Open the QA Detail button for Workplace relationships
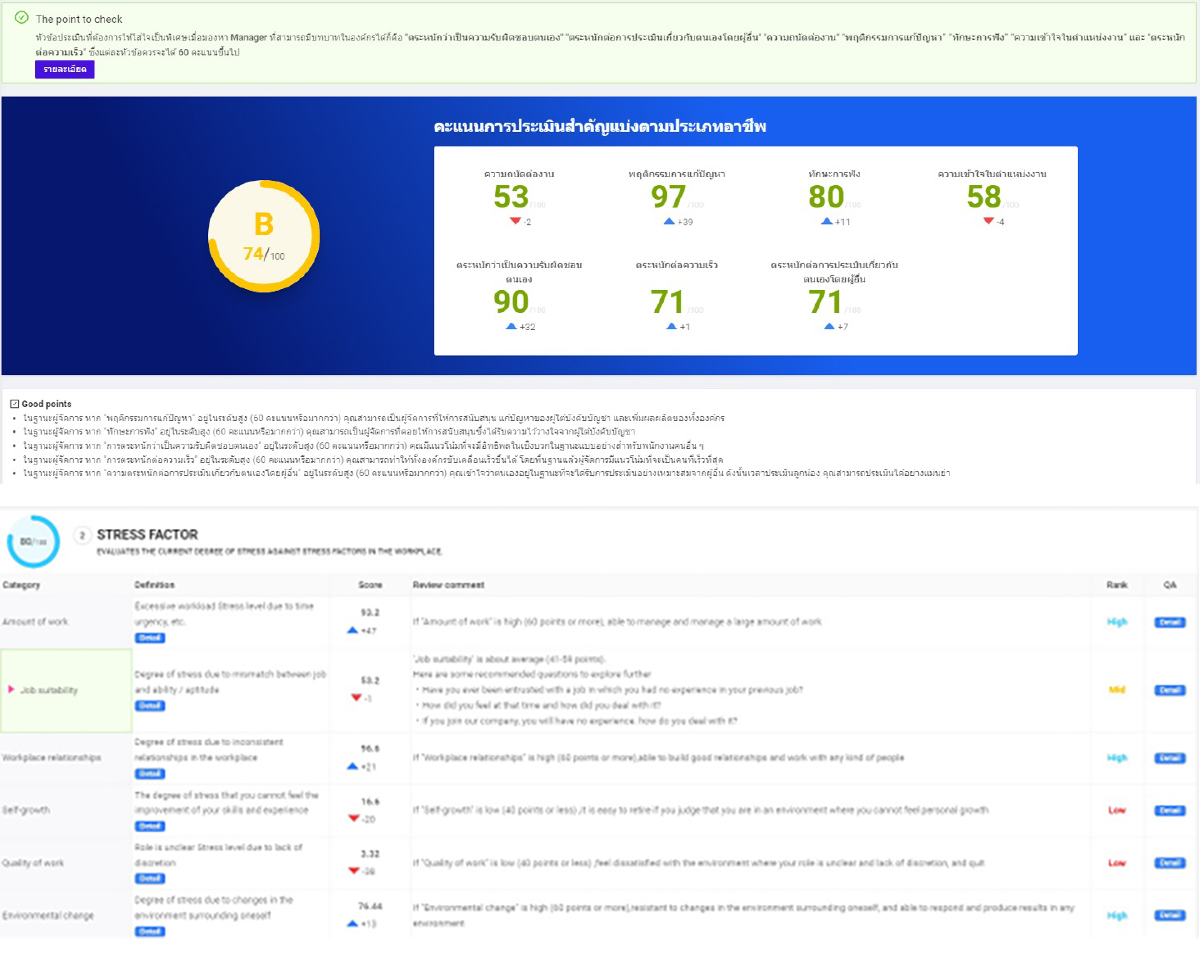The width and height of the screenshot is (1200, 958). pyautogui.click(x=1169, y=758)
